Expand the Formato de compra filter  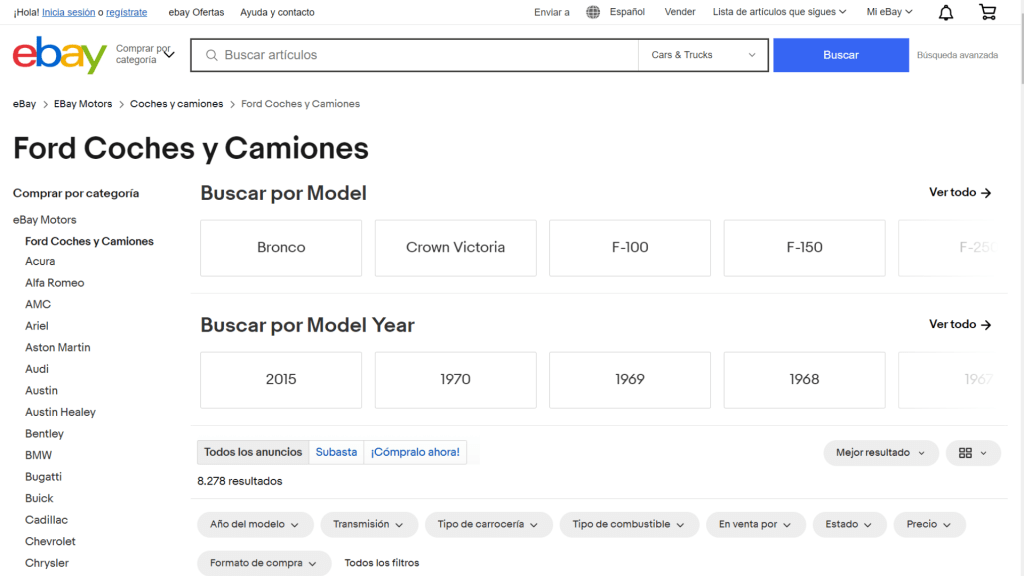(264, 563)
